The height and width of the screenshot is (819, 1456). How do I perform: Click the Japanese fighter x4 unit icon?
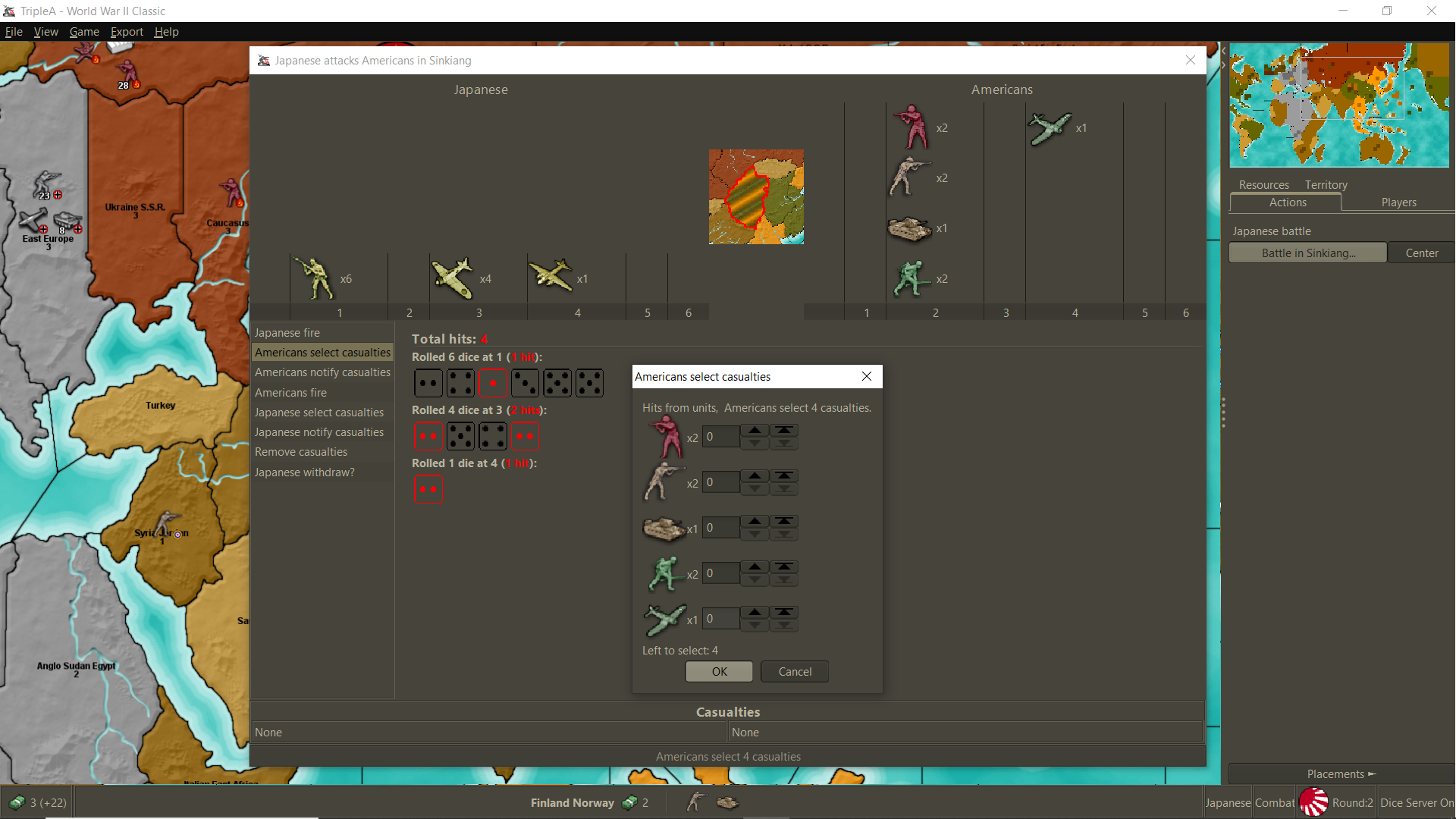452,278
